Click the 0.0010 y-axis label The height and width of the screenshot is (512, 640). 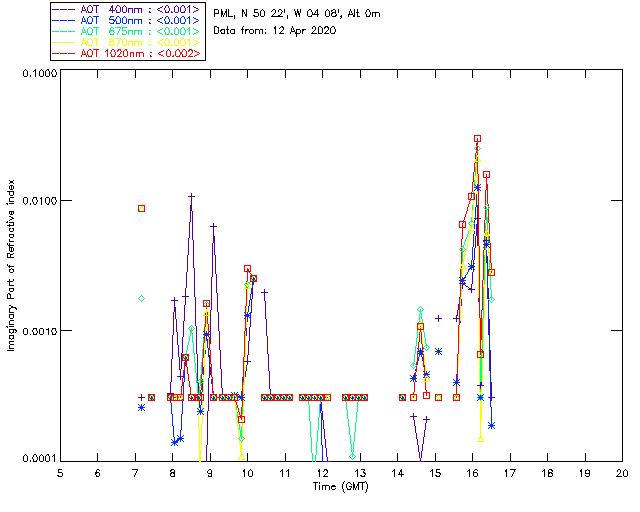pos(40,331)
